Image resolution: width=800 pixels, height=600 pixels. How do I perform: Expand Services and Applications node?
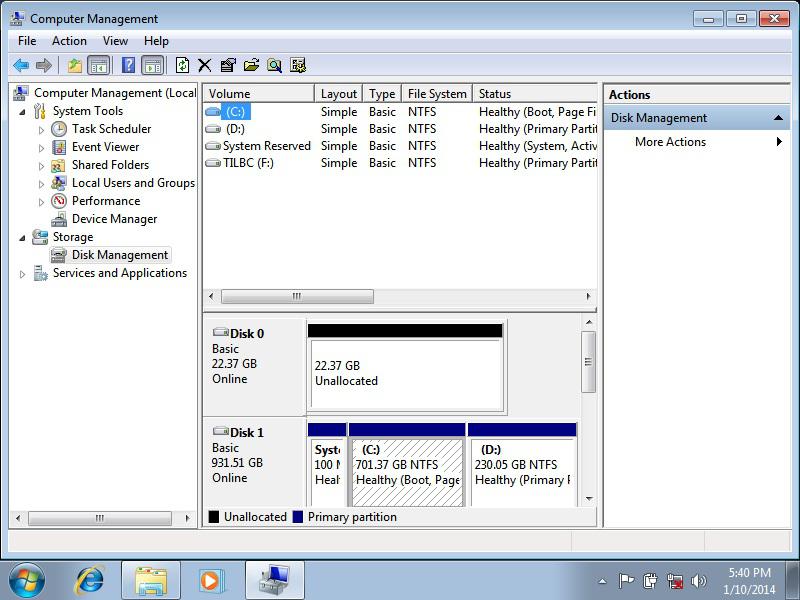[x=22, y=274]
